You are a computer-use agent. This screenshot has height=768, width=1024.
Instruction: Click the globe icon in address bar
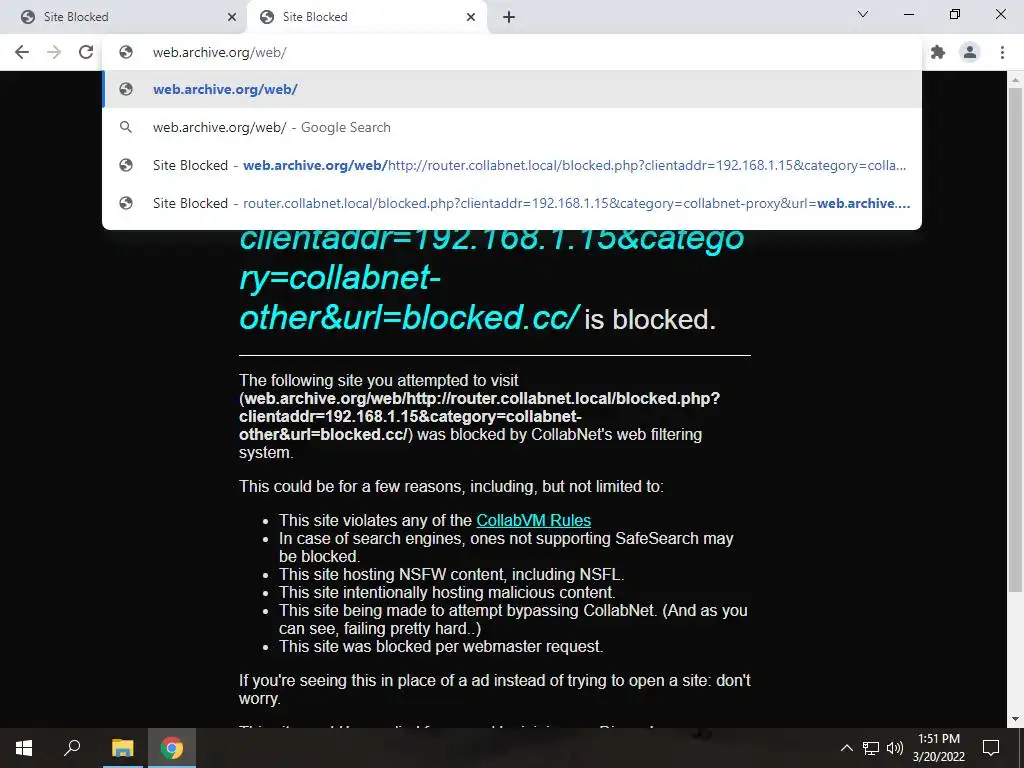[126, 52]
